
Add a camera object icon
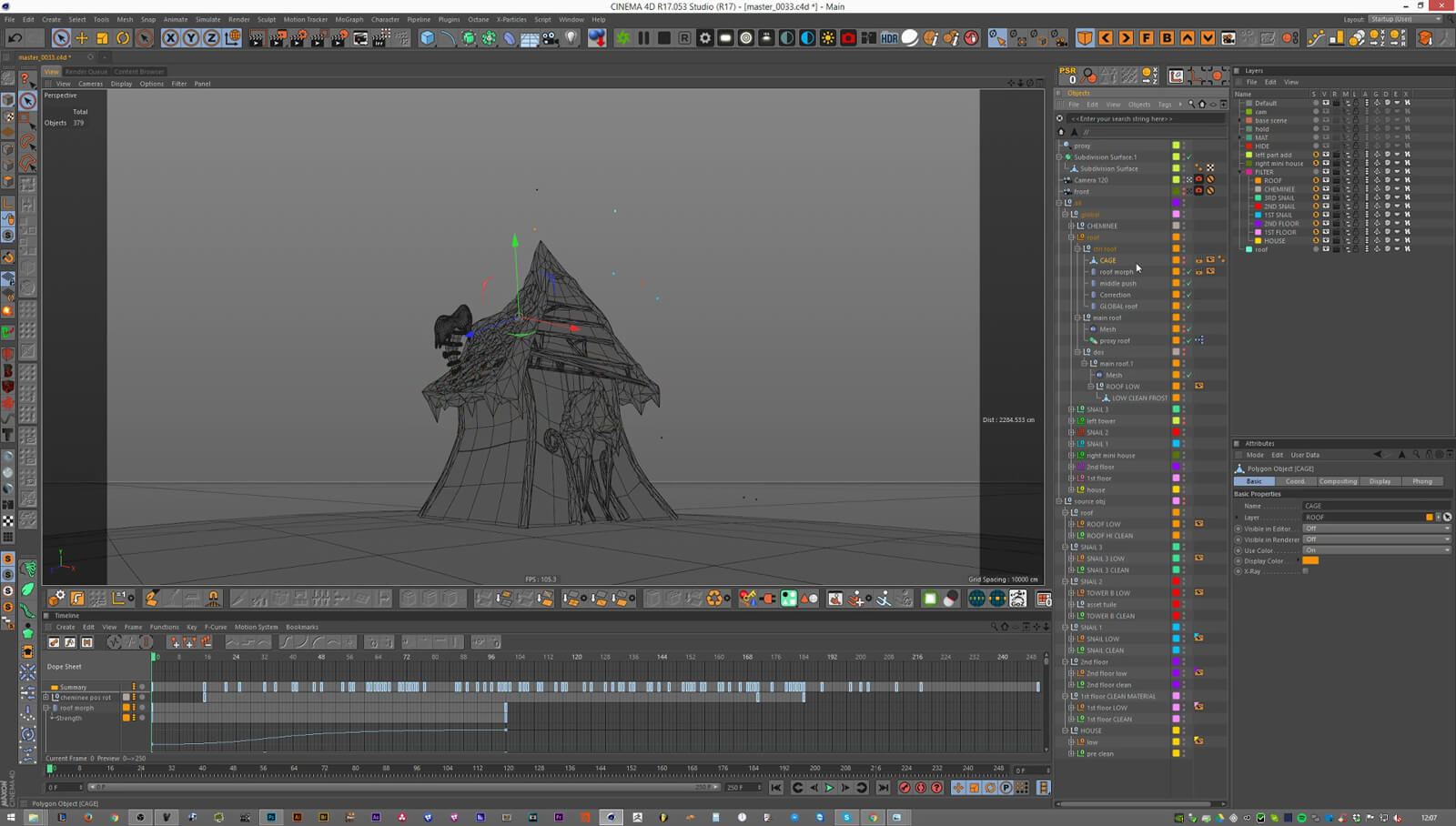click(550, 38)
